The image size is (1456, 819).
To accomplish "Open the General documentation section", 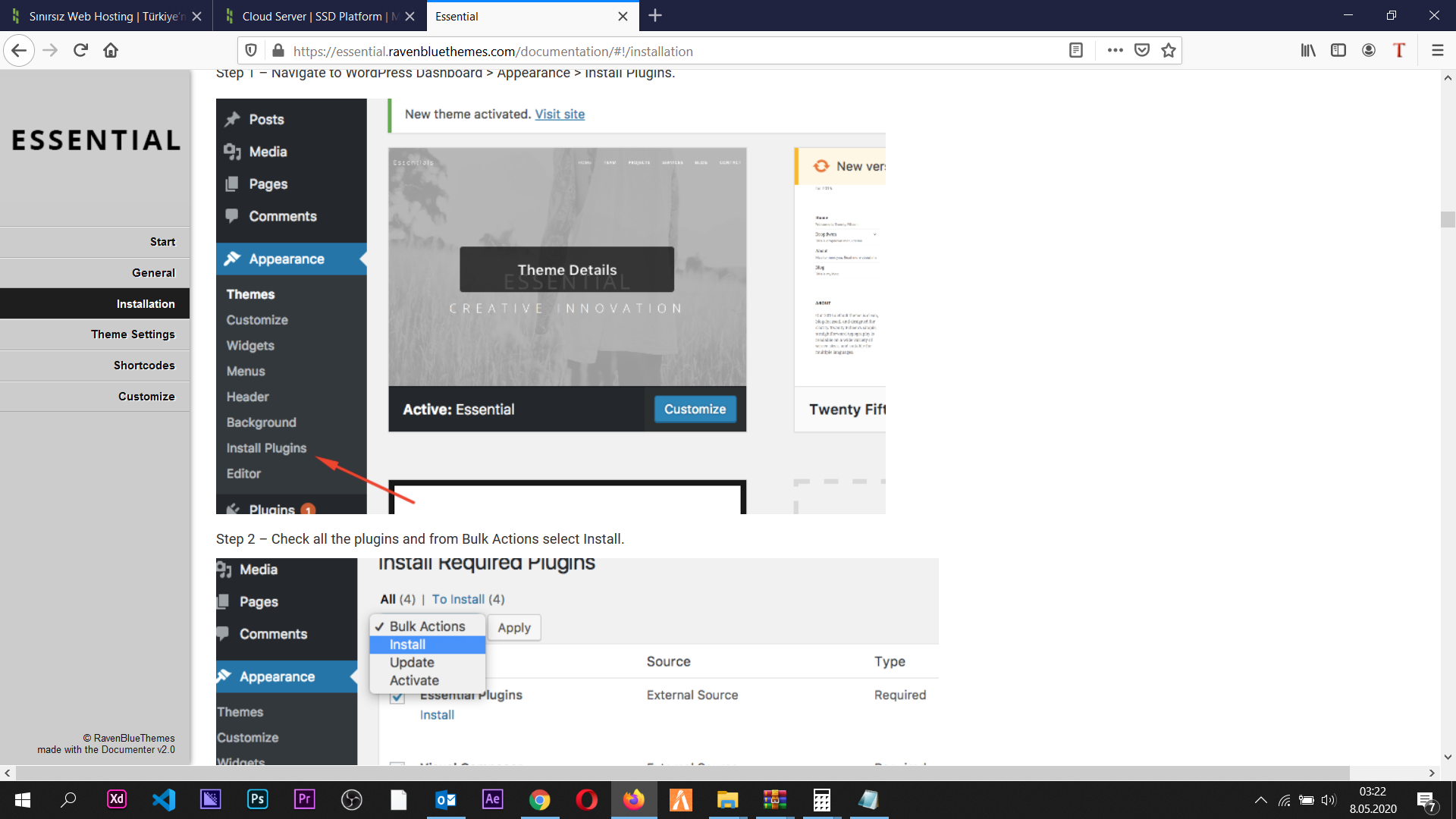I will (95, 273).
